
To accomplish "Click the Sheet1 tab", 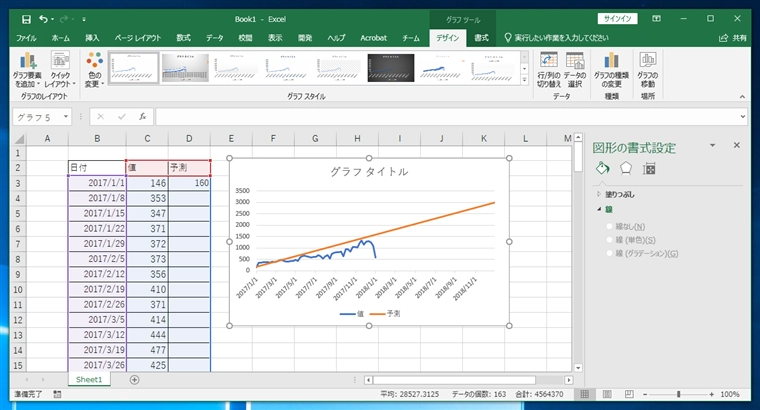I will tap(89, 379).
